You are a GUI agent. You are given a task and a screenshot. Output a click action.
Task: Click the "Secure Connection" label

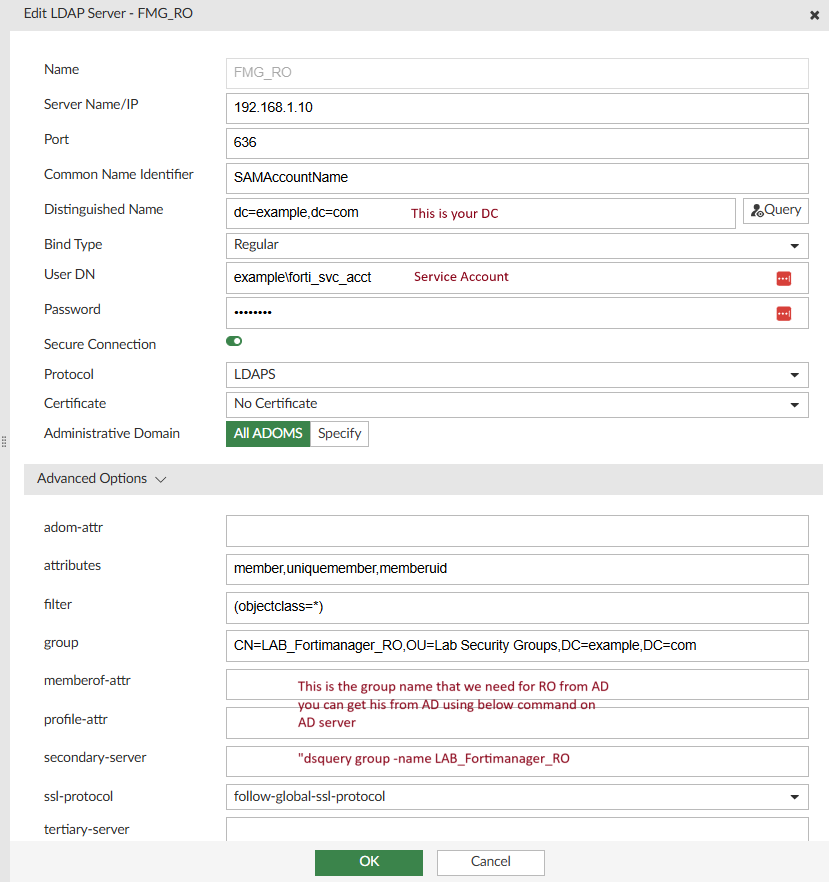(100, 344)
